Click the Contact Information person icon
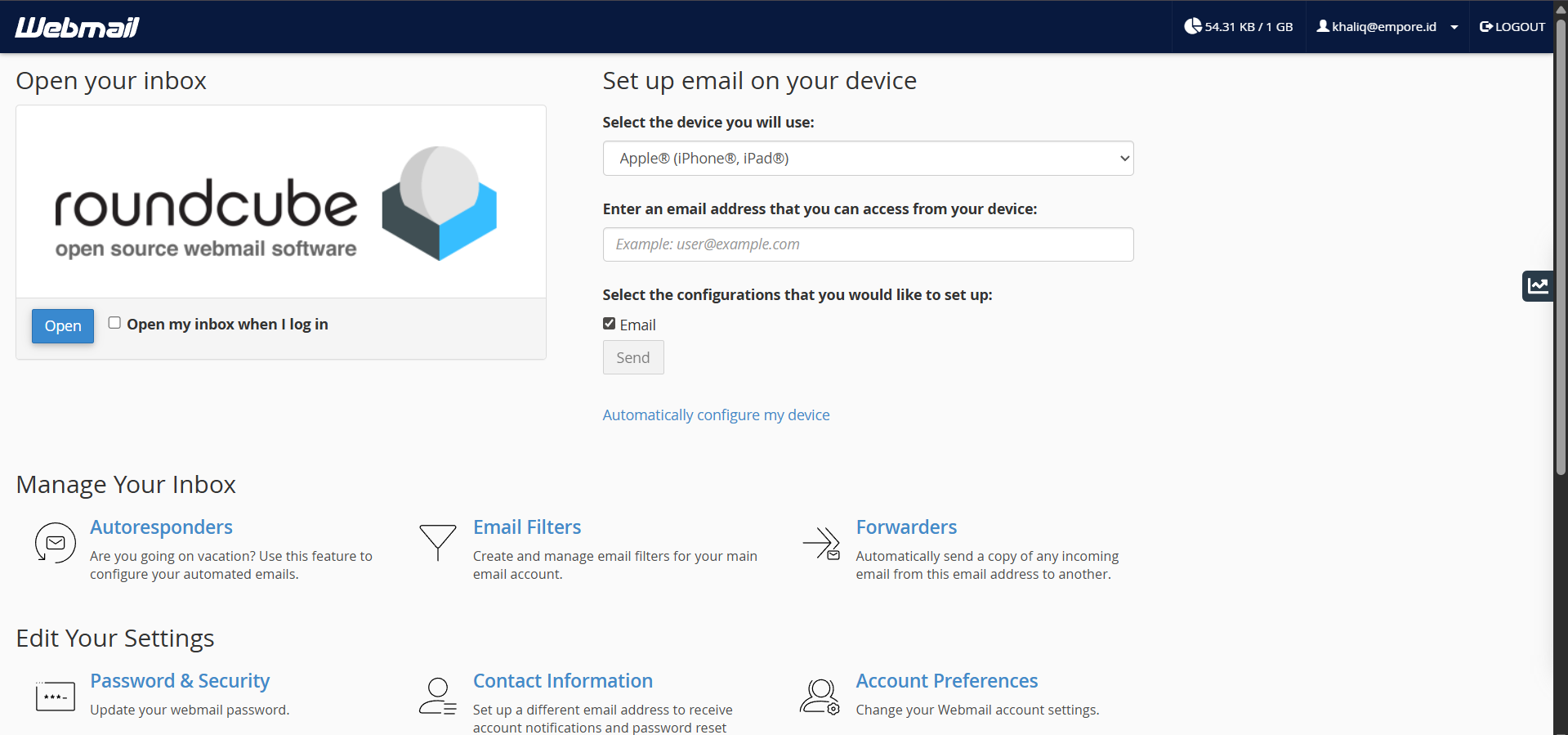 tap(438, 697)
